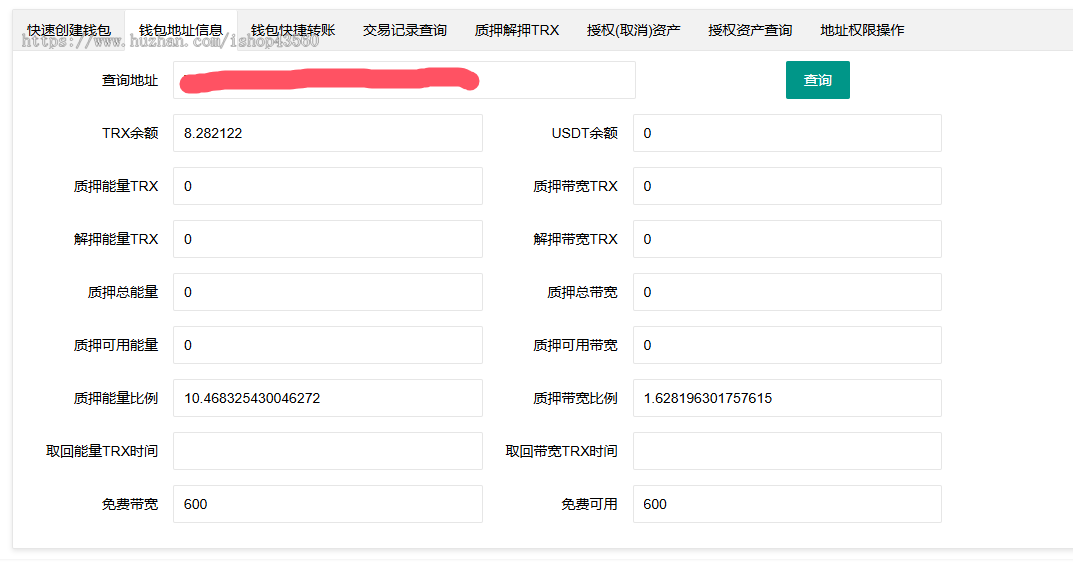Click the empty 取回带宽TRX时间 field
The height and width of the screenshot is (582, 1073).
coord(787,451)
